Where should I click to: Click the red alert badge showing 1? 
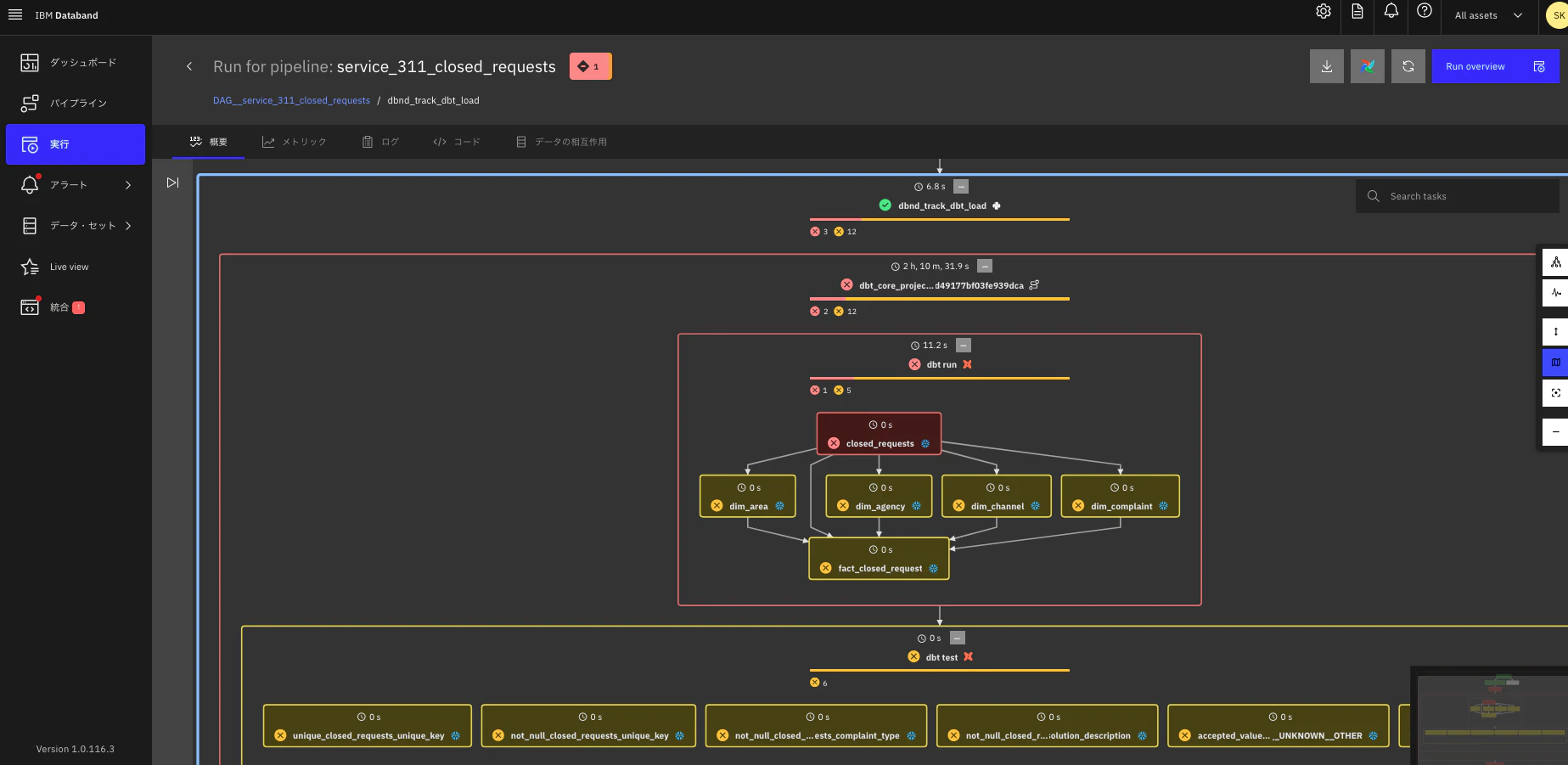(591, 66)
